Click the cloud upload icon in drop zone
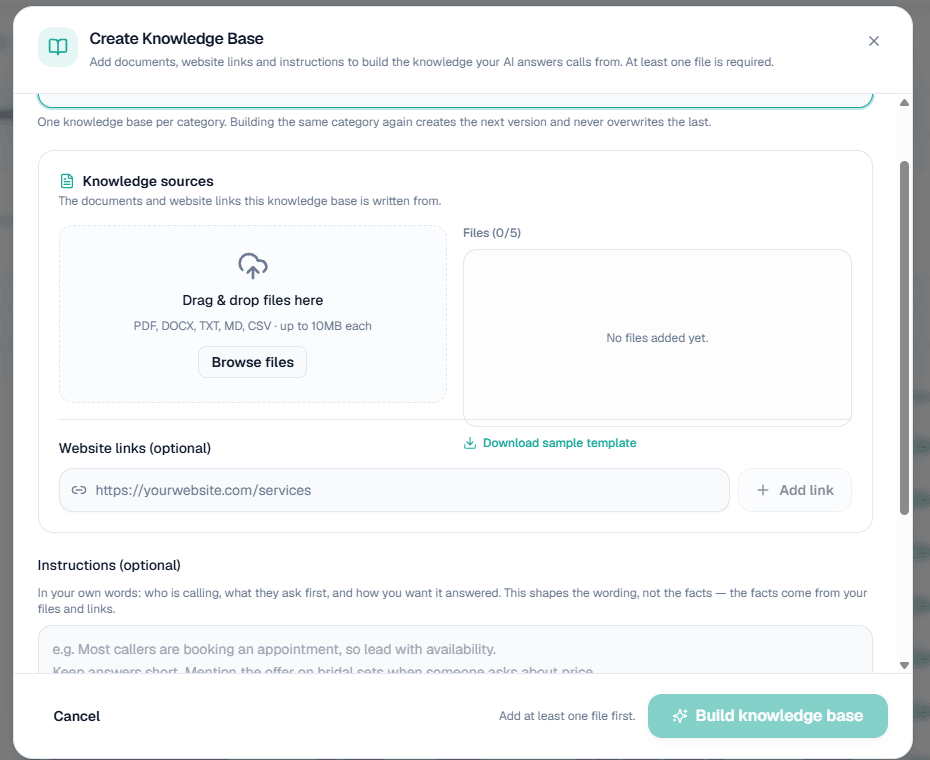Screen dimensions: 930x760 coord(253,266)
